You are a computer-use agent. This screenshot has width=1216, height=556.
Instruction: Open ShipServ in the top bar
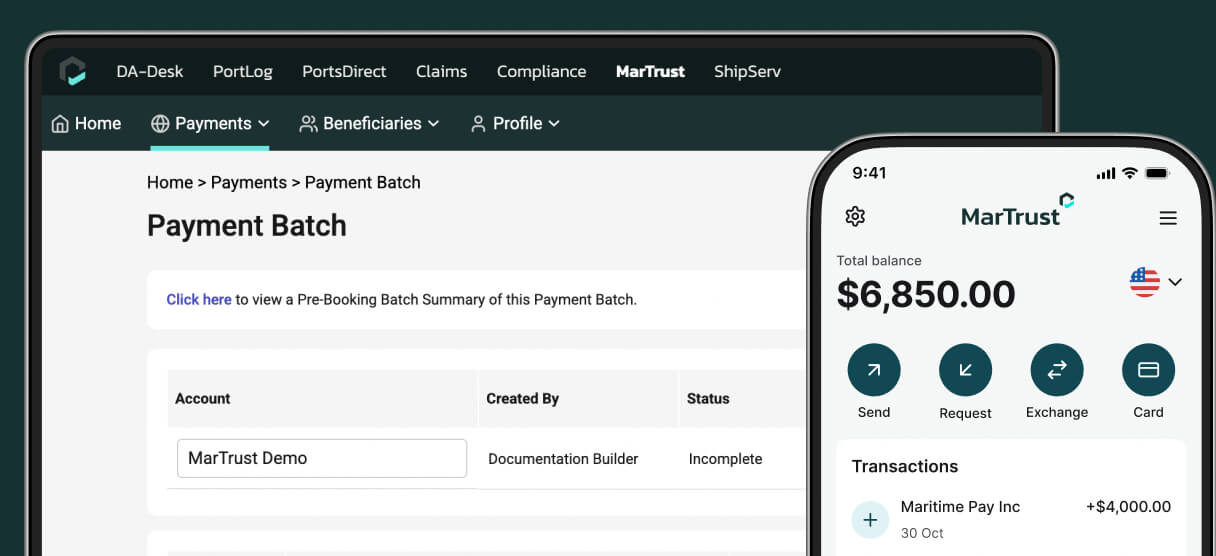[x=747, y=72]
